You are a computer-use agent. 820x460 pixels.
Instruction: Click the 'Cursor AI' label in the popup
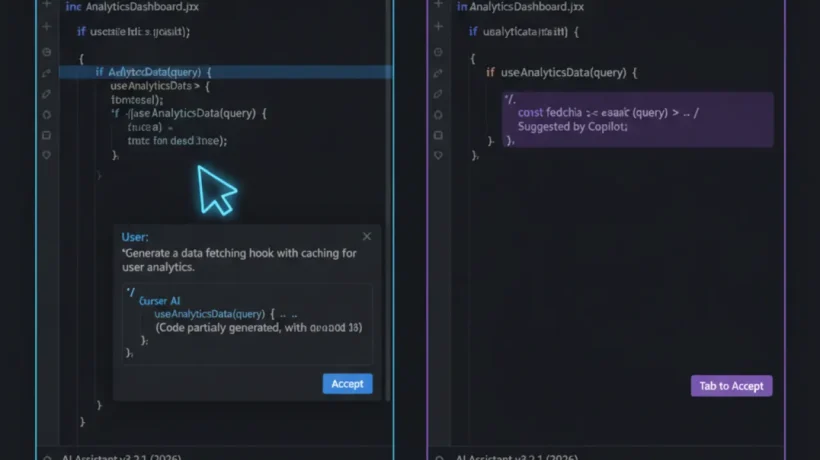pyautogui.click(x=160, y=301)
